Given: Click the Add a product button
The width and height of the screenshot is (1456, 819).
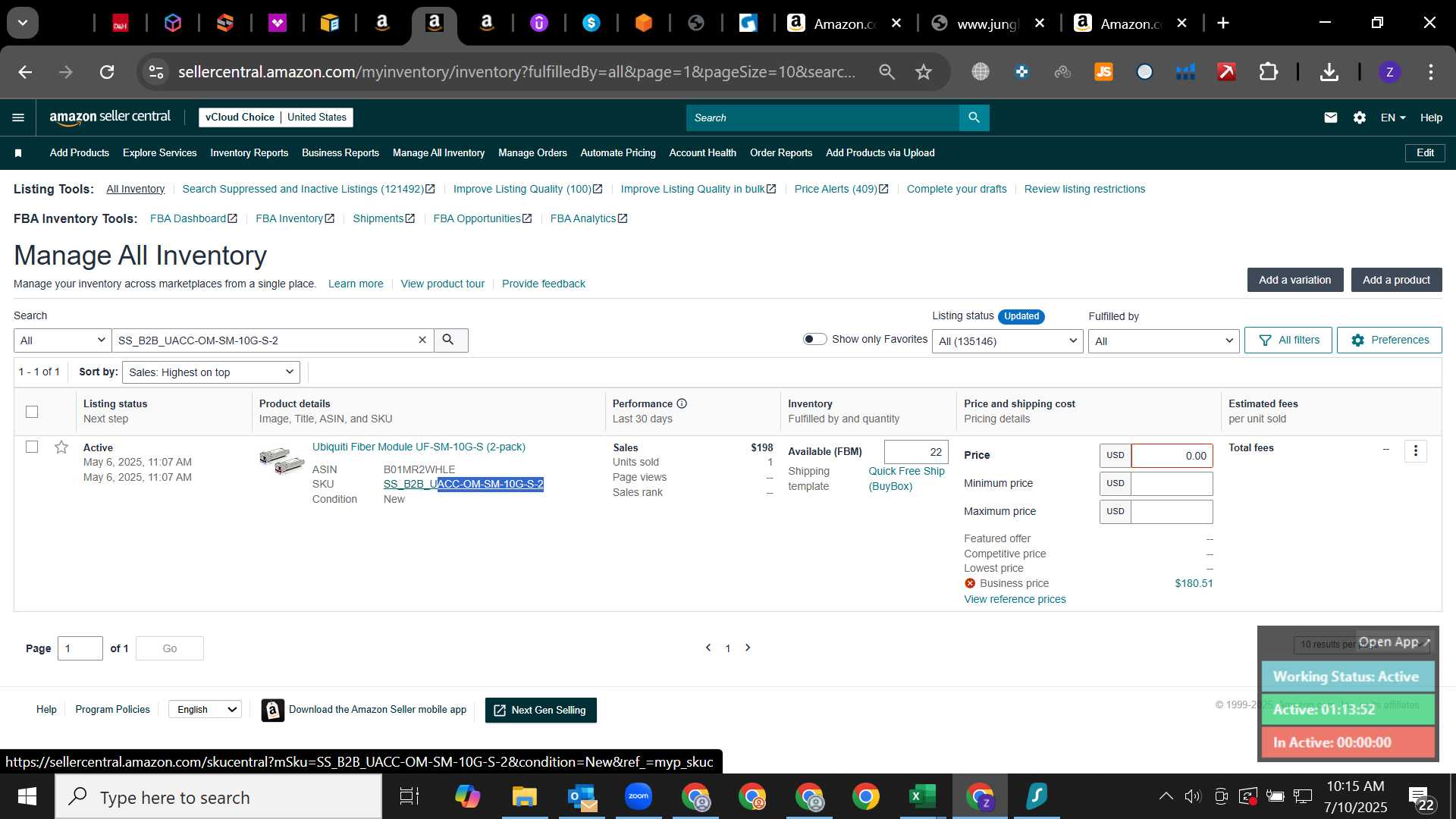Looking at the screenshot, I should (x=1396, y=280).
